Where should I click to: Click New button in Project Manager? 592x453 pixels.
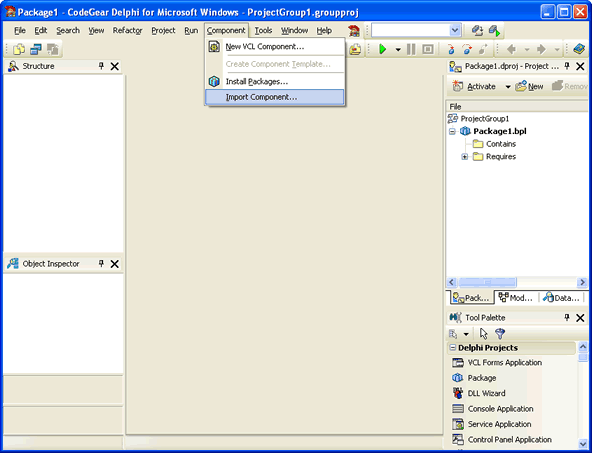coord(529,86)
